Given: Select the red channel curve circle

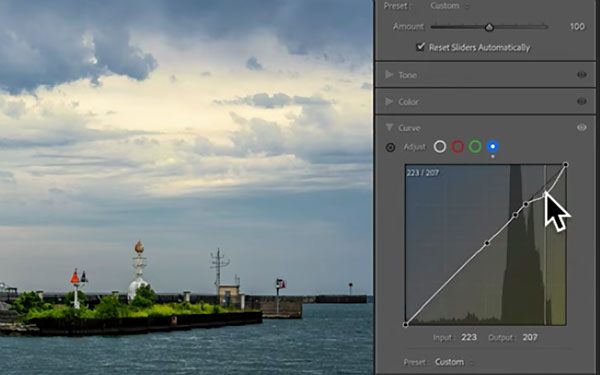Looking at the screenshot, I should coord(457,147).
